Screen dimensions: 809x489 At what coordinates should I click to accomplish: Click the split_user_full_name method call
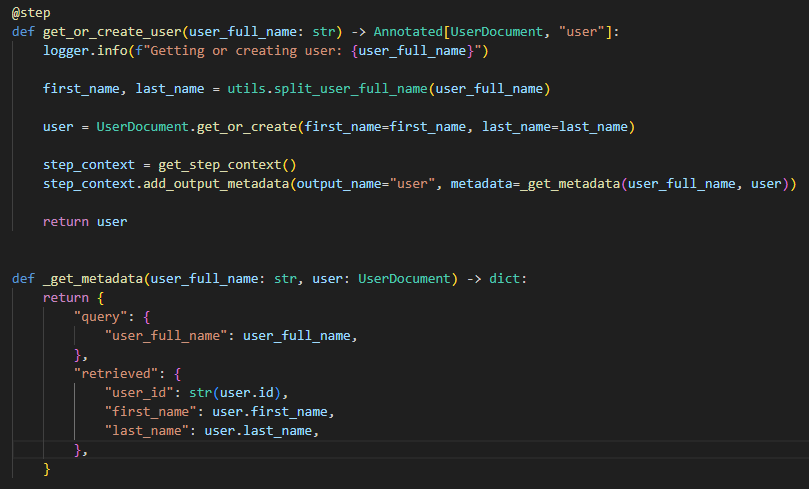pyautogui.click(x=350, y=89)
